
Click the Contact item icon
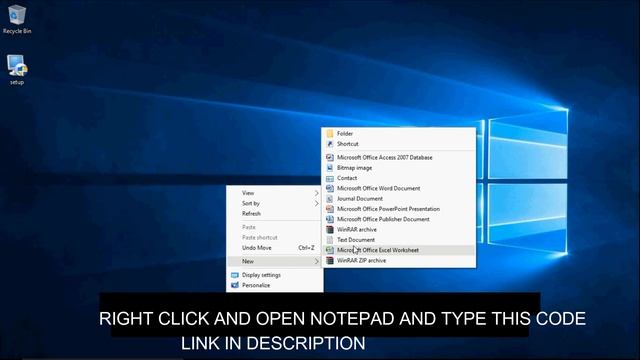pyautogui.click(x=330, y=178)
